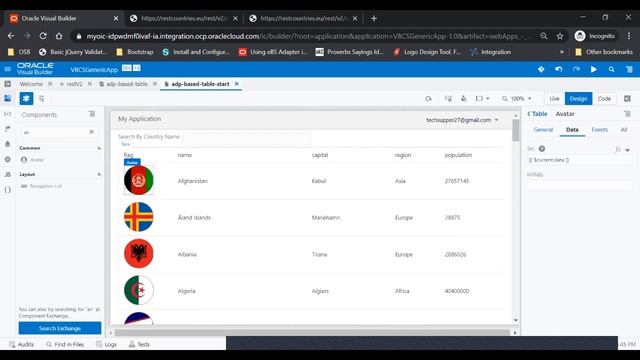The image size is (640, 360).
Task: Open Audits in the bottom bar
Action: pos(22,344)
